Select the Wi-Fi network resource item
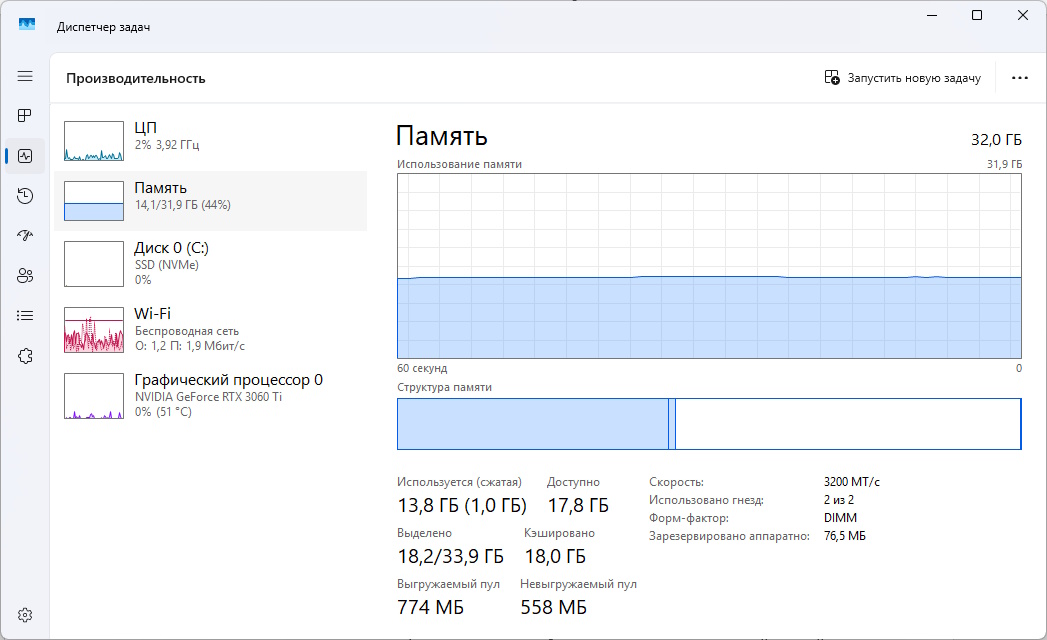Viewport: 1047px width, 640px height. pos(210,329)
